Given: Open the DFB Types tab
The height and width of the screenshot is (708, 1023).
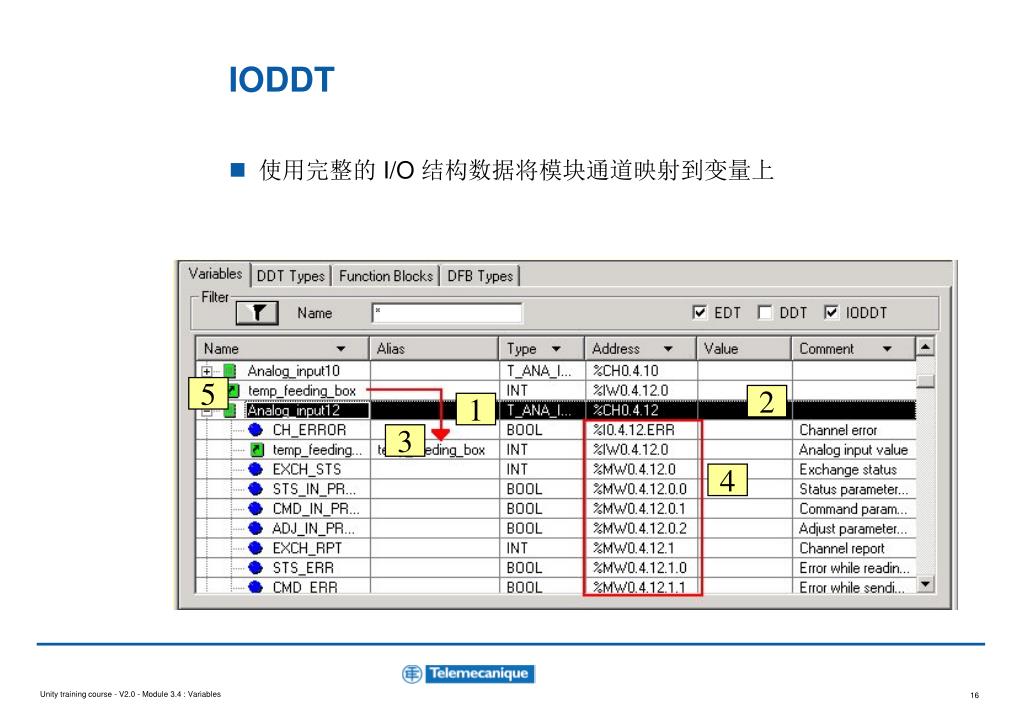Looking at the screenshot, I should pyautogui.click(x=480, y=276).
